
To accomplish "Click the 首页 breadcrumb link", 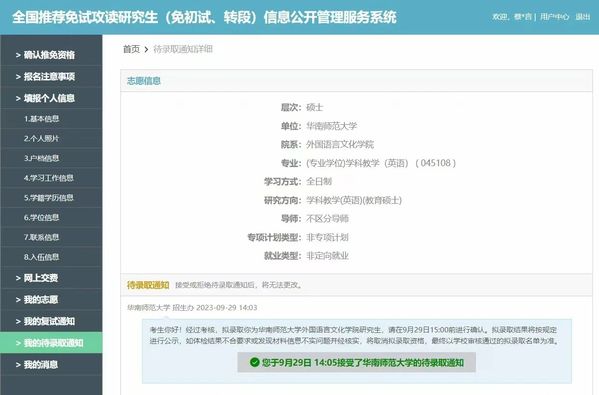I will coord(131,49).
